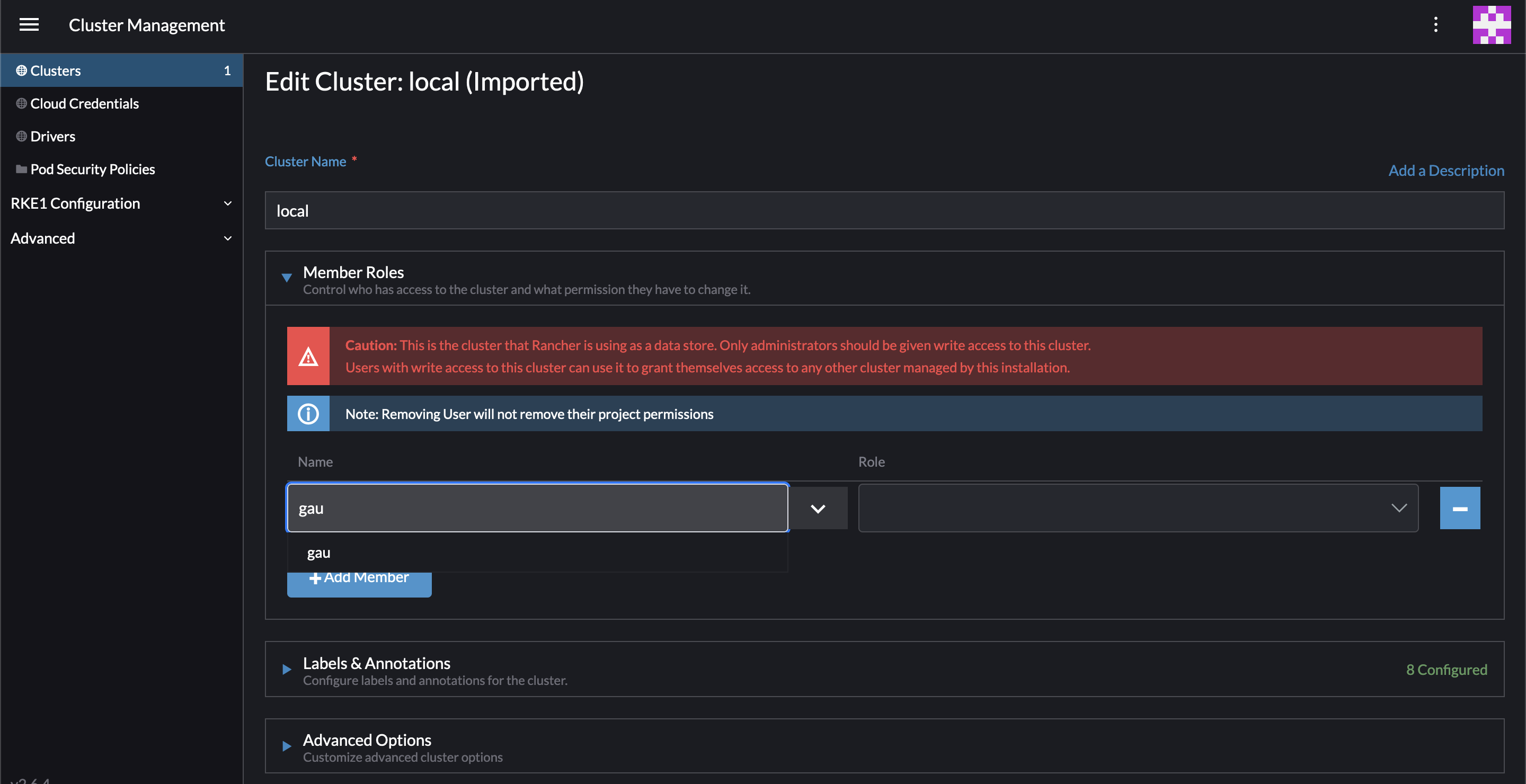
Task: Expand the Advanced Options section
Action: (287, 746)
